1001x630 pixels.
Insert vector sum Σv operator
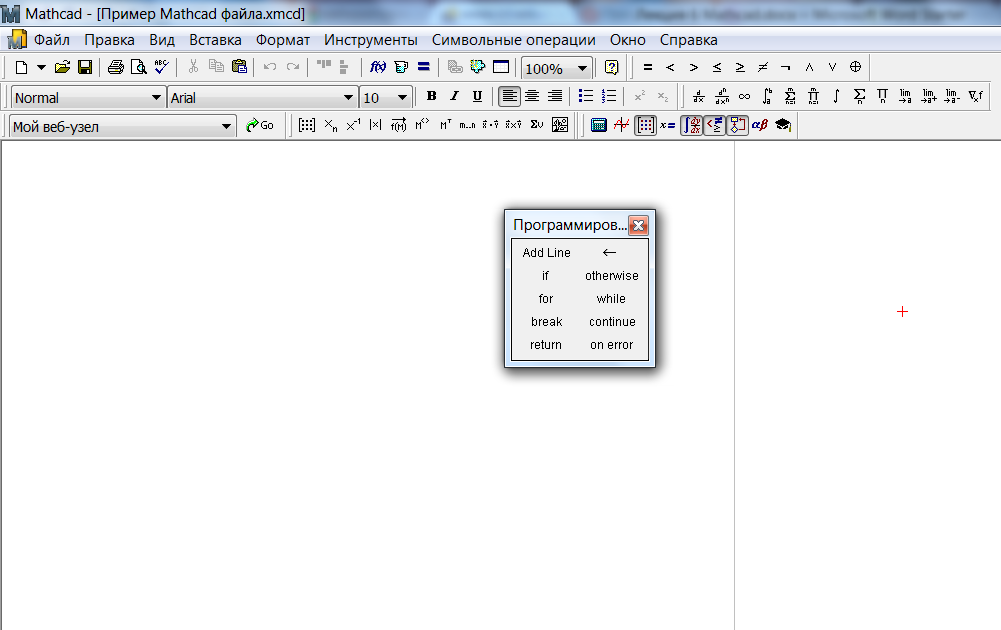click(537, 125)
